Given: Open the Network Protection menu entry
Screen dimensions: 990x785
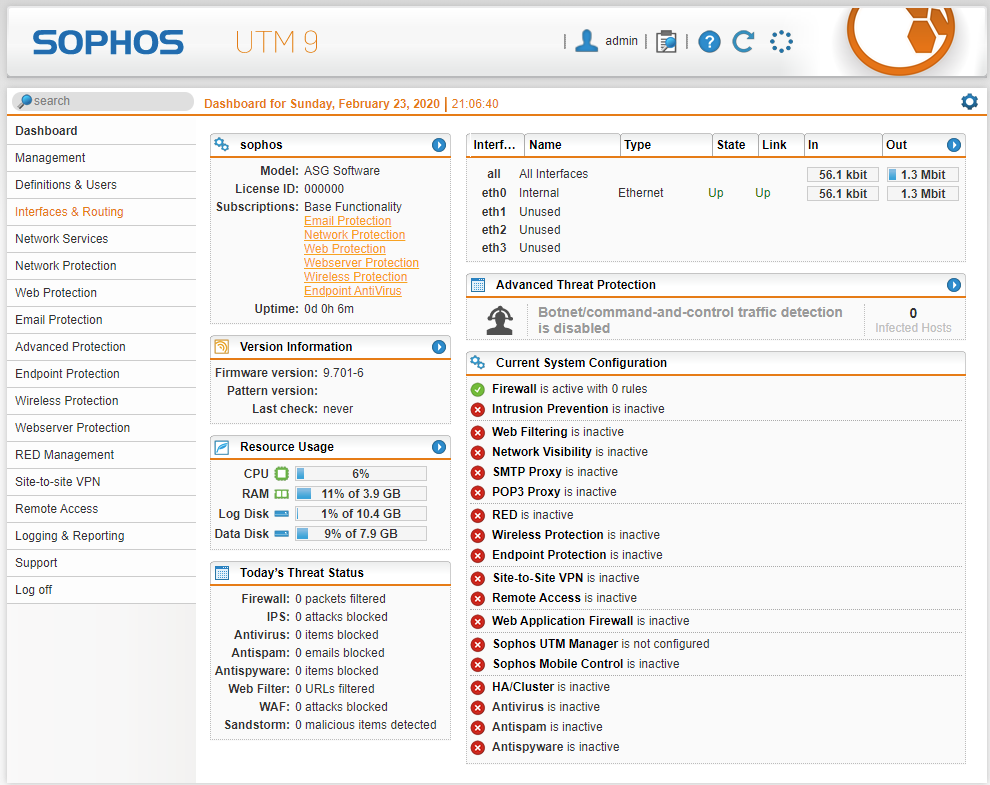Looking at the screenshot, I should coord(64,266).
